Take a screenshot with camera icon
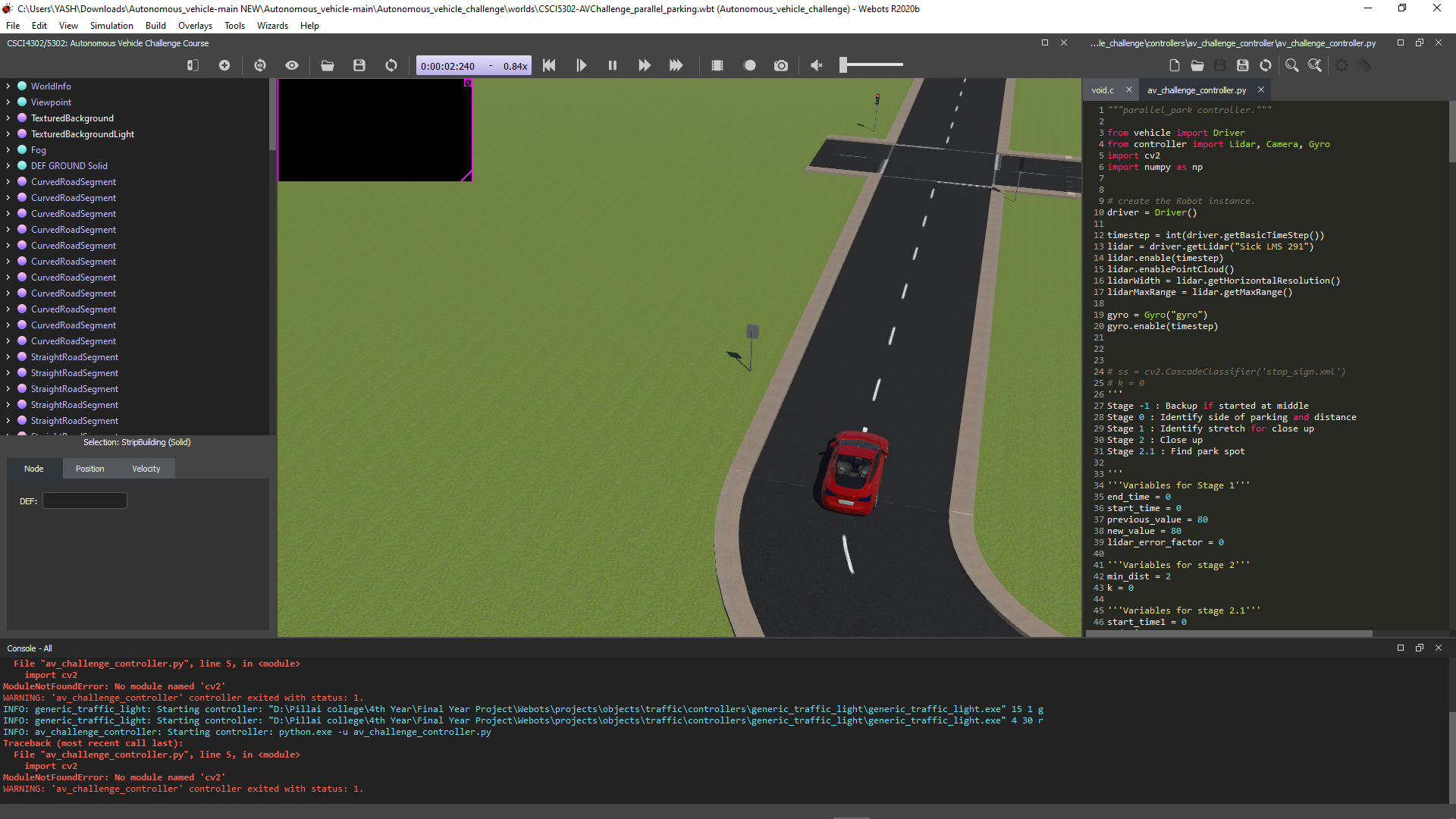 (x=781, y=66)
